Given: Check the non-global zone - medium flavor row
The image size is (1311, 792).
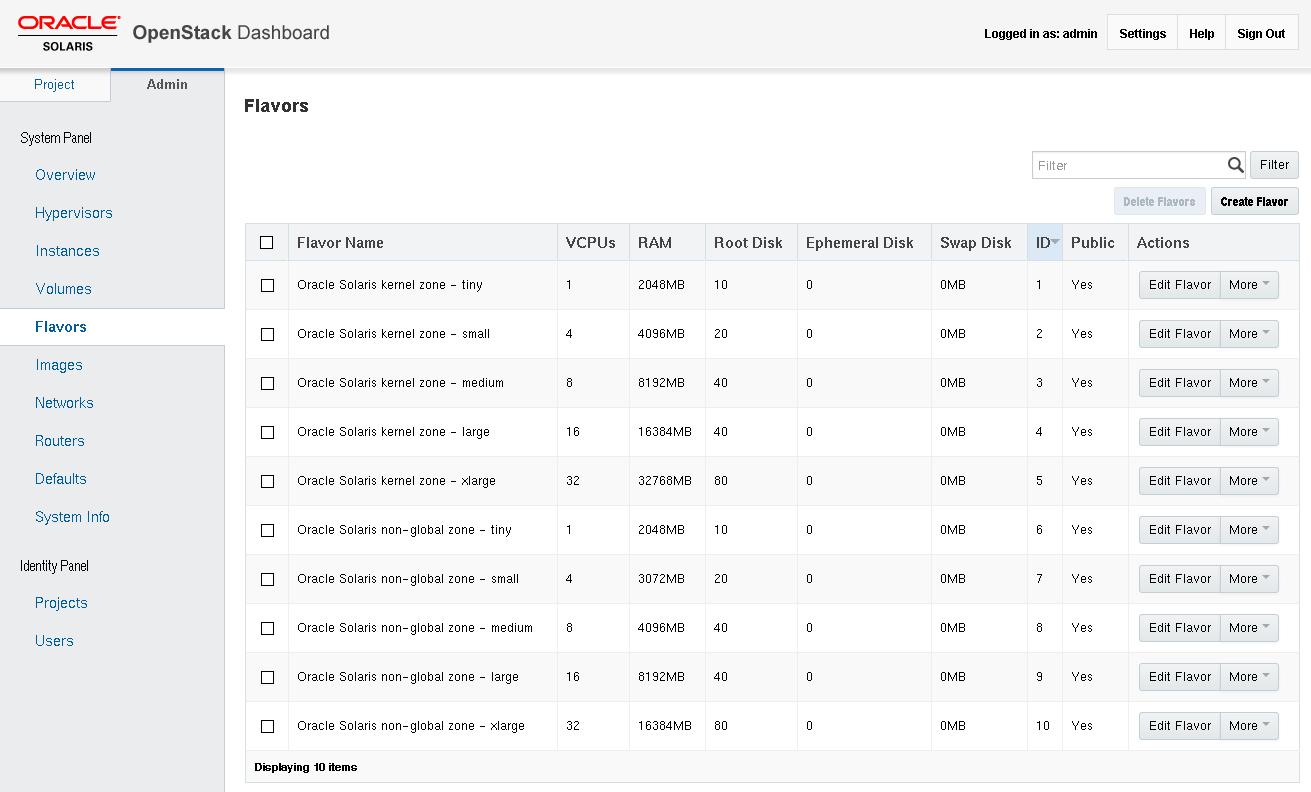Looking at the screenshot, I should 267,628.
